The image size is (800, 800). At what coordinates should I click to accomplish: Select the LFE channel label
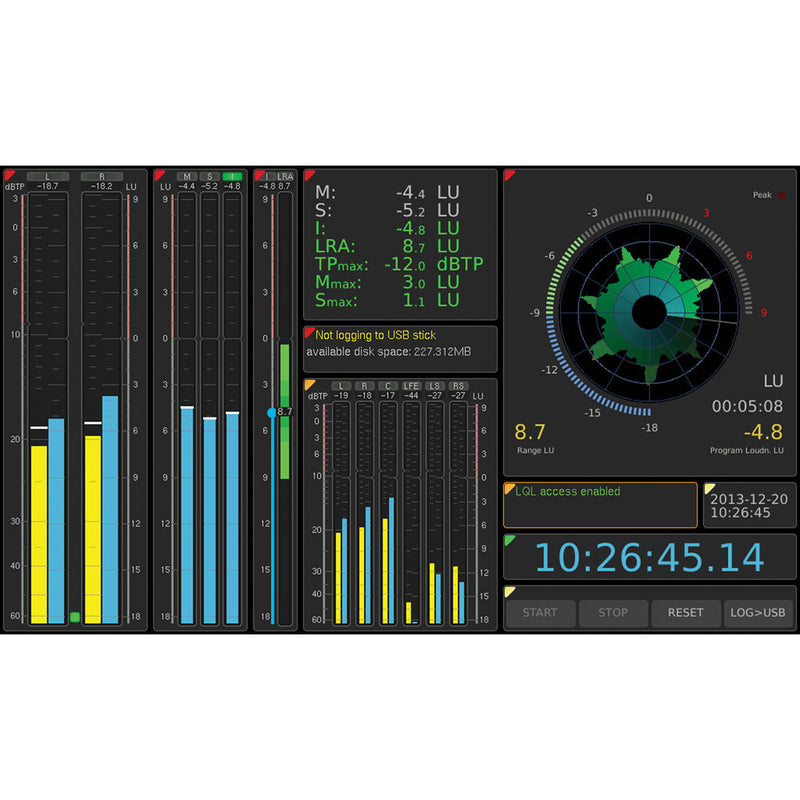click(x=411, y=385)
